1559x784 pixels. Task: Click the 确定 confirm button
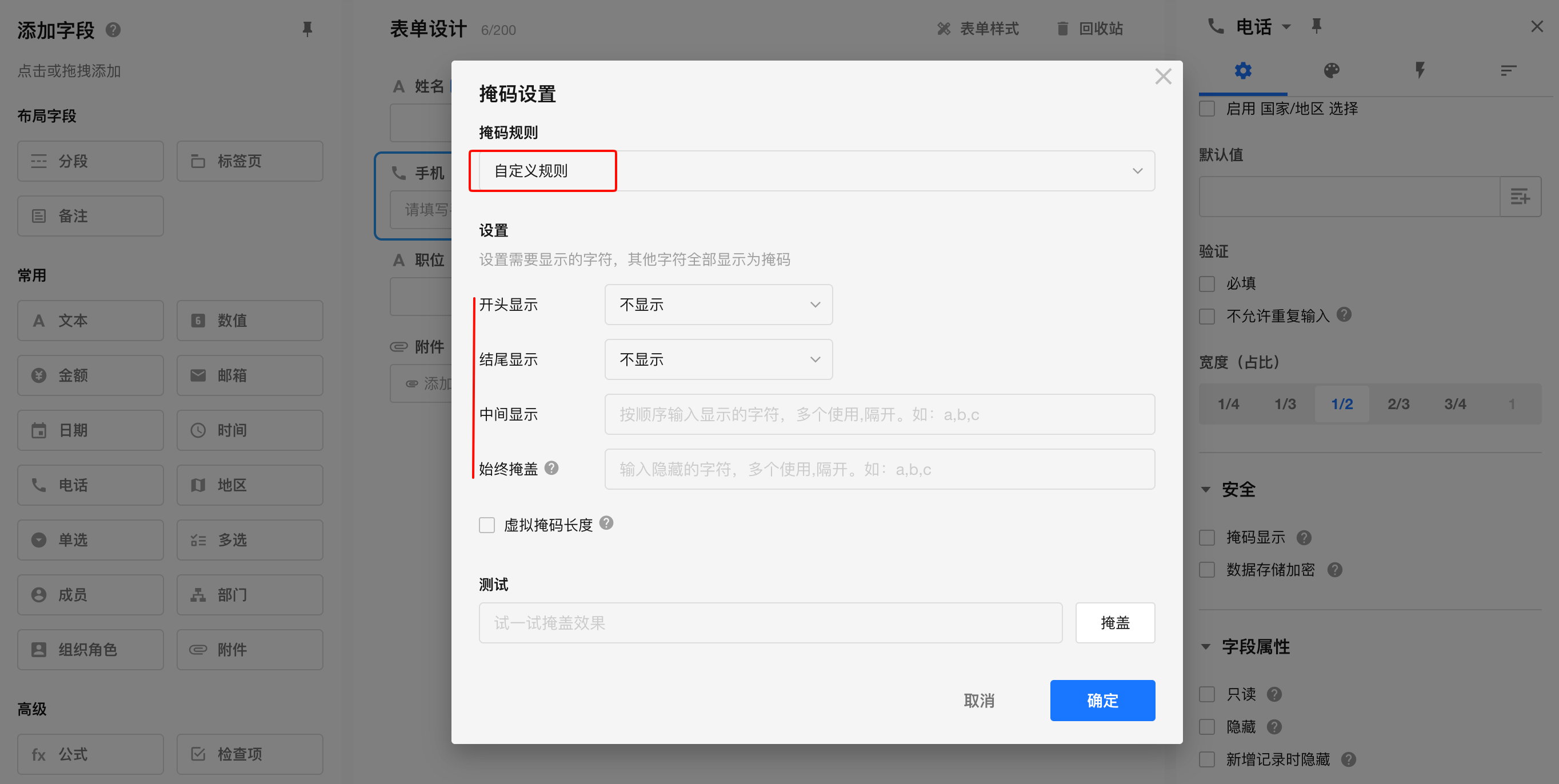pos(1102,701)
